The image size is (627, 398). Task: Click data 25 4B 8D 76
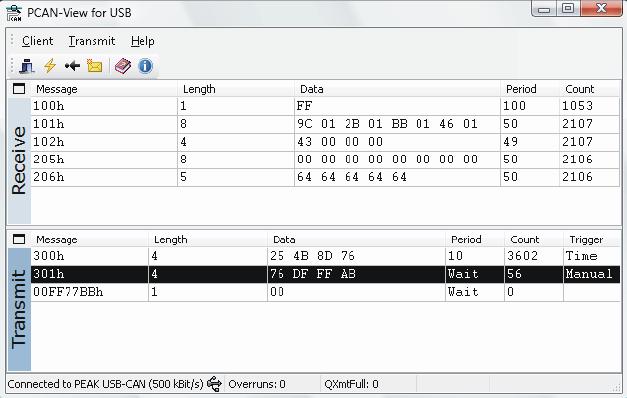coord(312,256)
